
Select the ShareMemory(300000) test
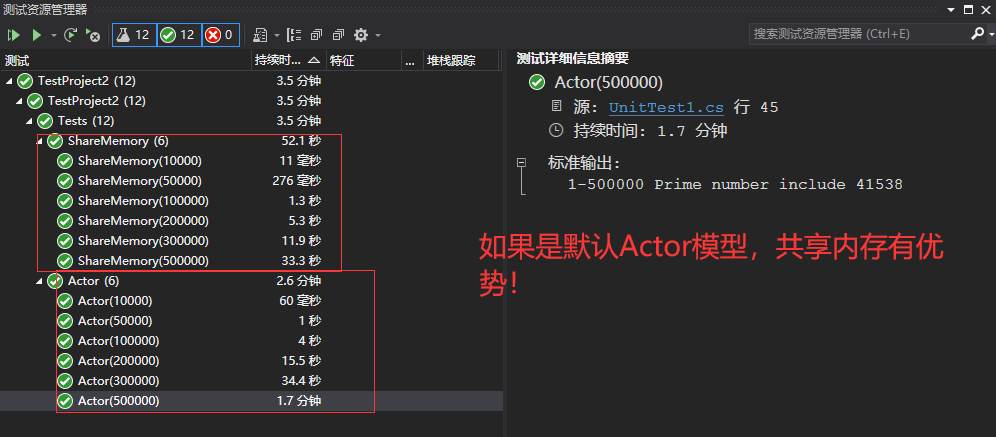tap(251, 241)
